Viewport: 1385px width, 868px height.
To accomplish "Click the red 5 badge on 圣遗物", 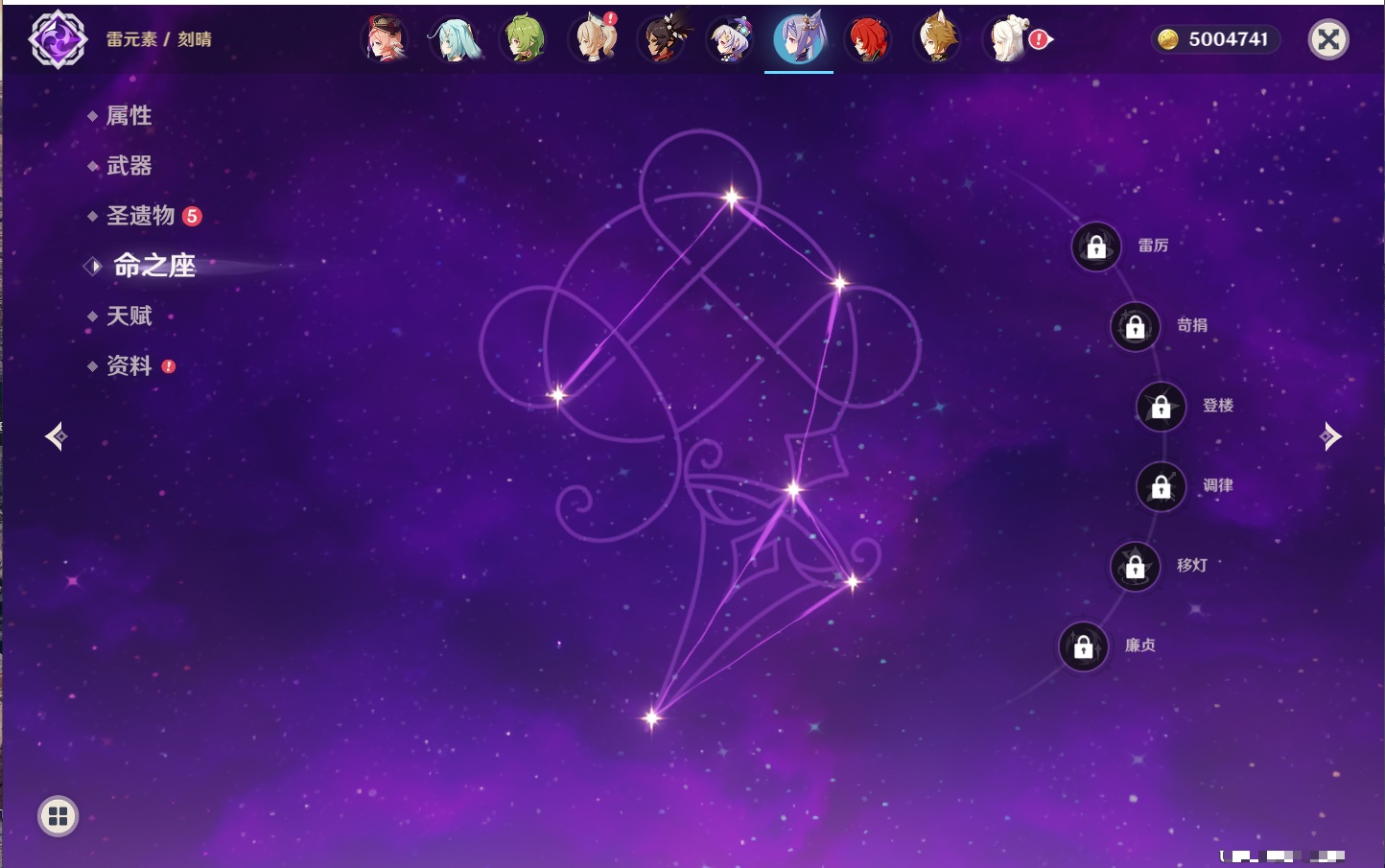I will pos(192,216).
